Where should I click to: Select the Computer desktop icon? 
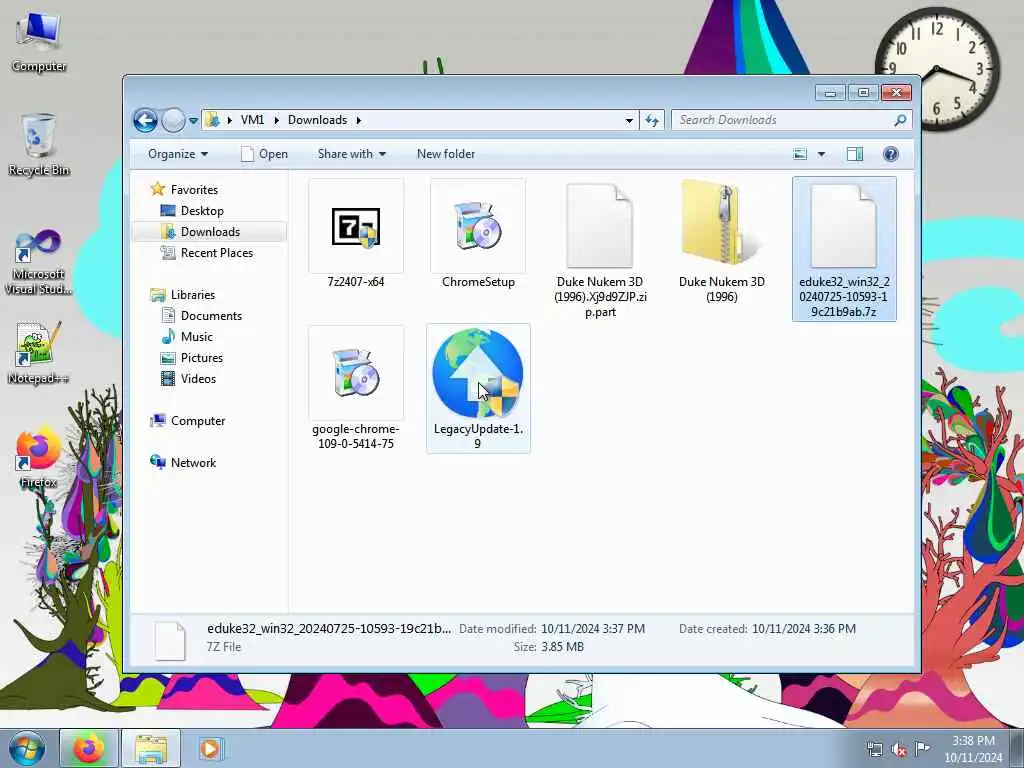39,42
